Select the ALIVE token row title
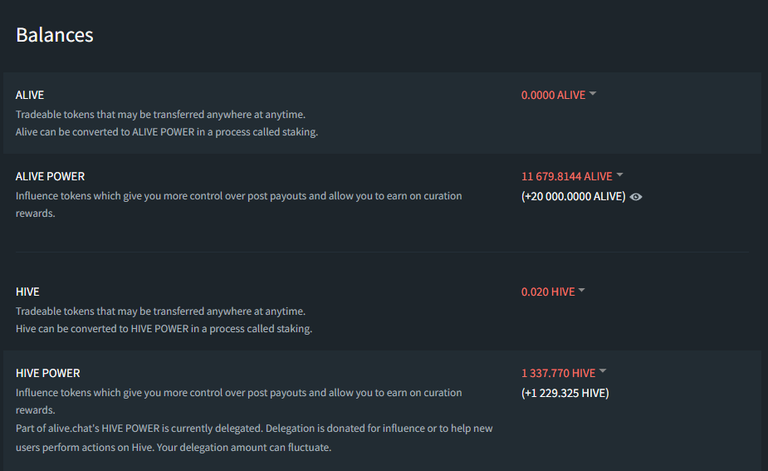768x471 pixels. point(30,95)
